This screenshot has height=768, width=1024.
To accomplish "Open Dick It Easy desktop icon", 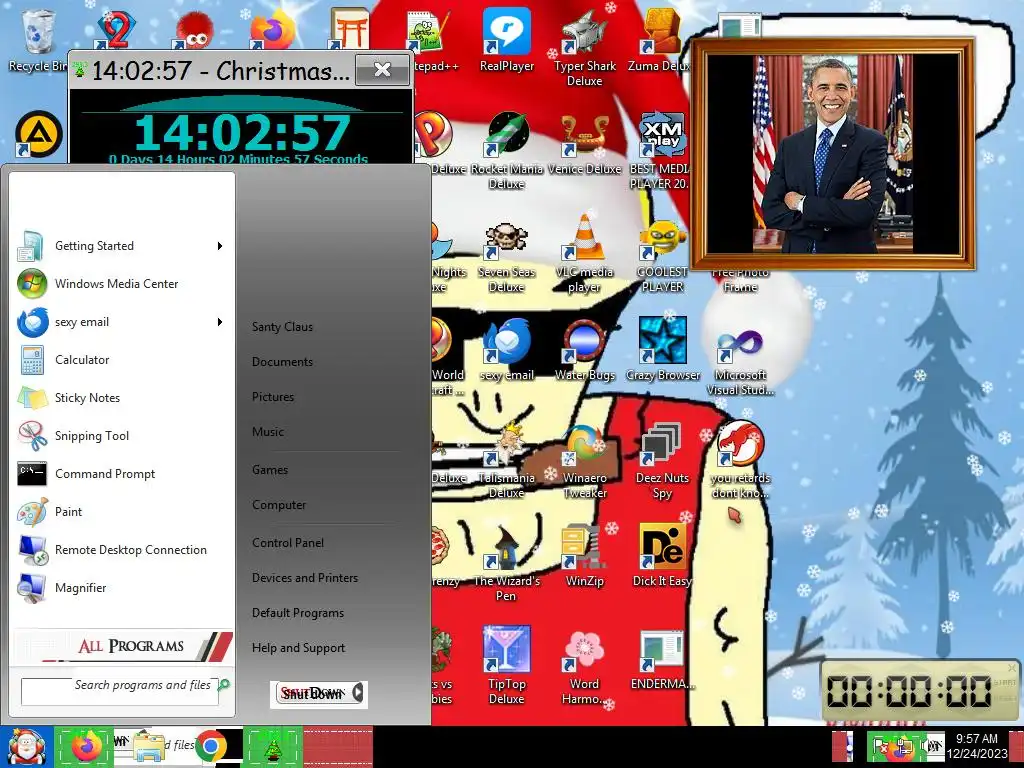I will (662, 555).
